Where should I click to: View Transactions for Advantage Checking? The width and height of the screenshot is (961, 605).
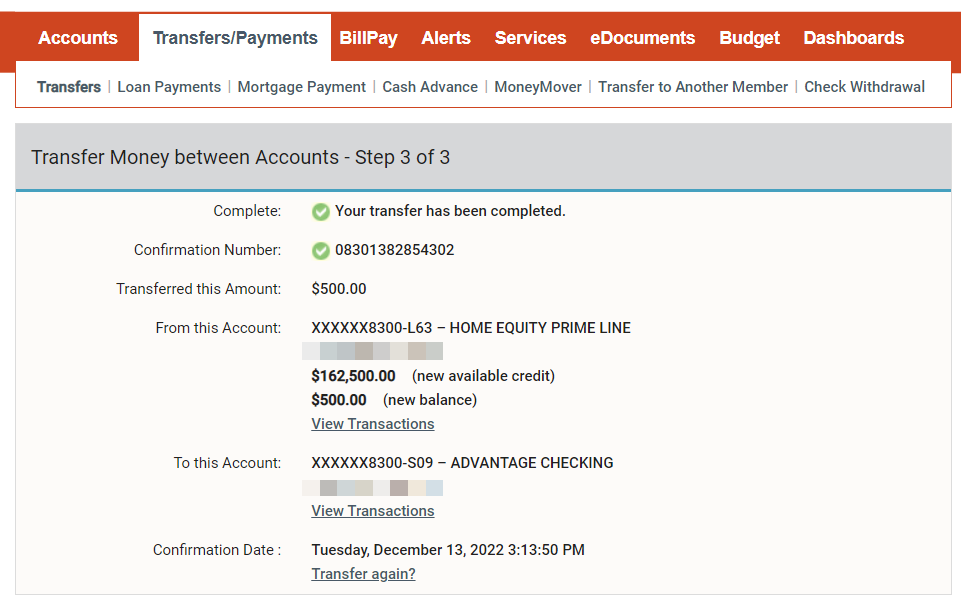373,511
